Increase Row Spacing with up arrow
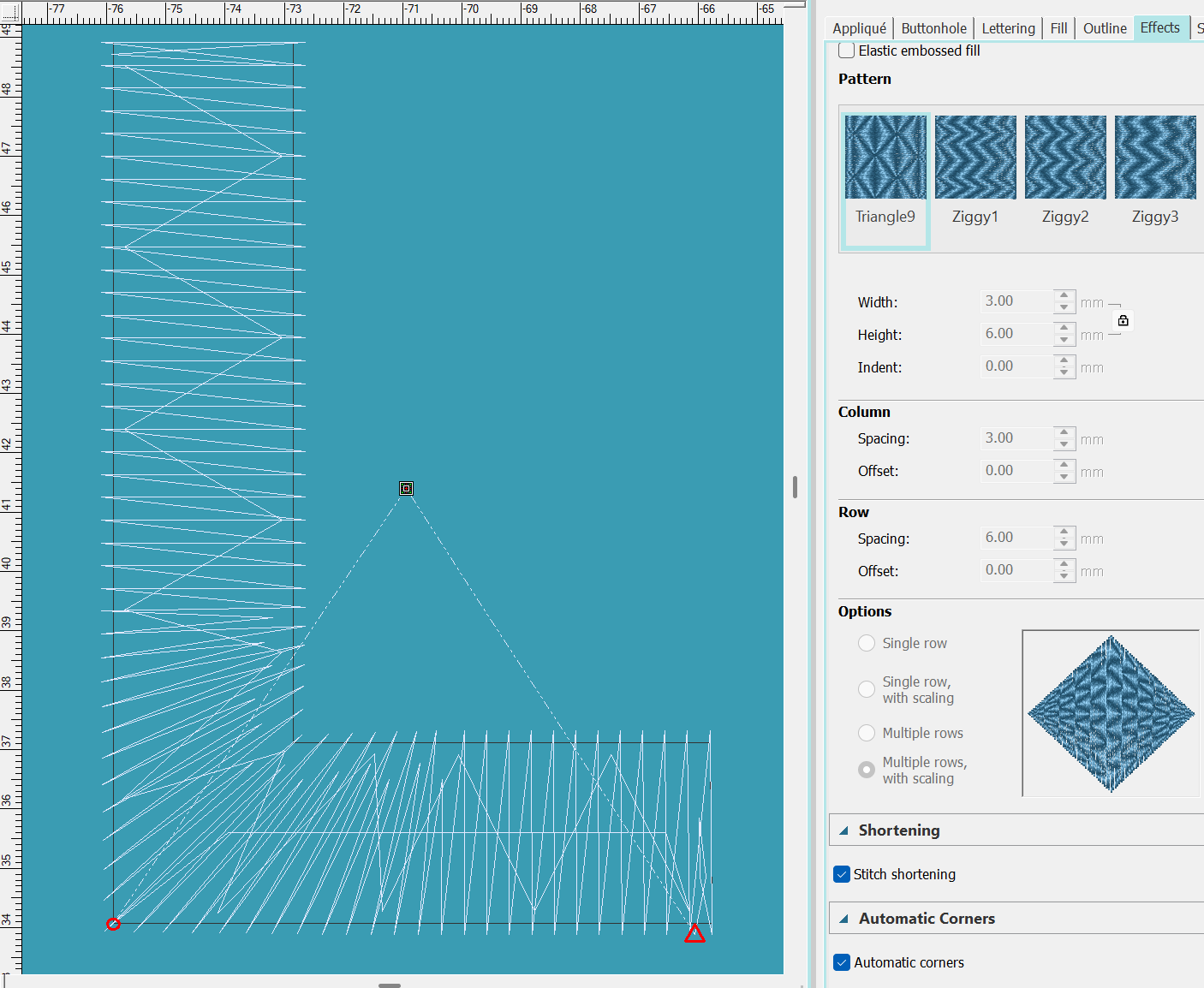The width and height of the screenshot is (1204, 988). coord(1064,532)
